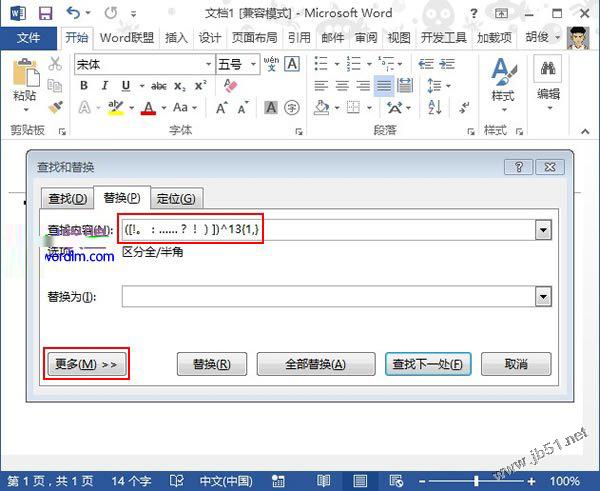The width and height of the screenshot is (600, 491).
Task: Click the Cut scissors icon
Action: [x=55, y=64]
